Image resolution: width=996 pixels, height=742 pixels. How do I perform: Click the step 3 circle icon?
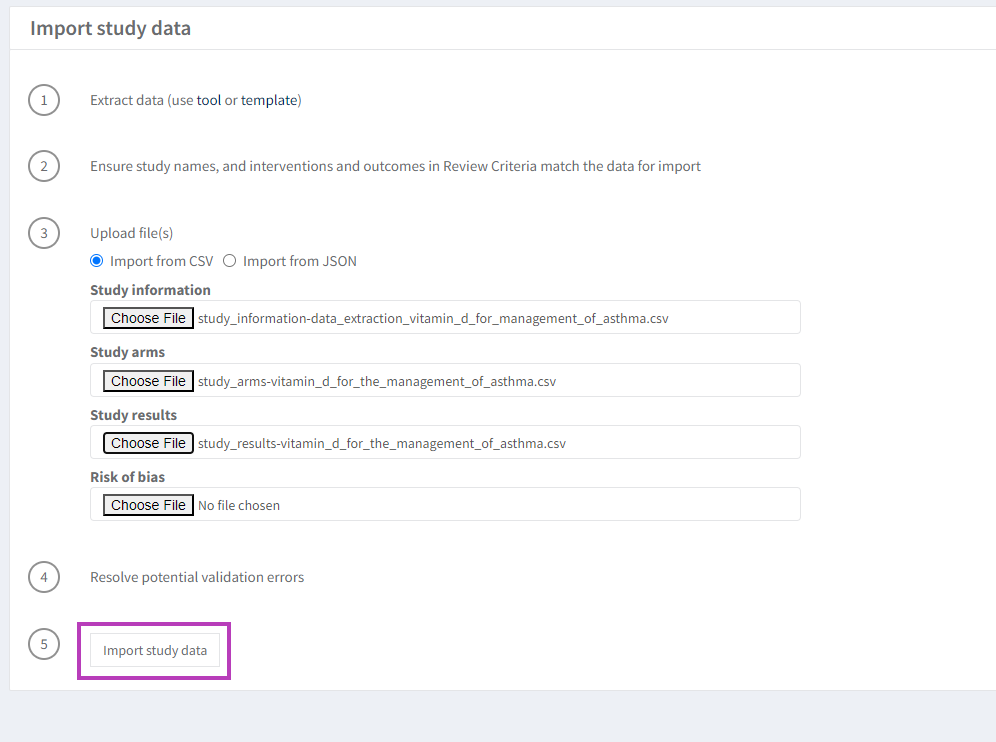click(x=44, y=234)
